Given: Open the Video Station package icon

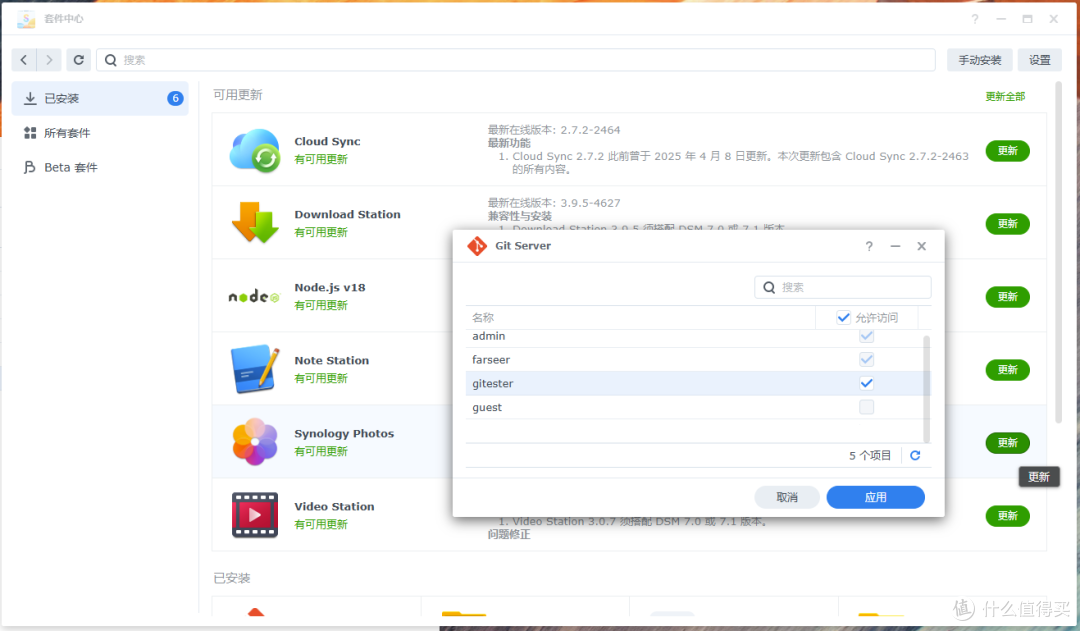Looking at the screenshot, I should [x=255, y=515].
